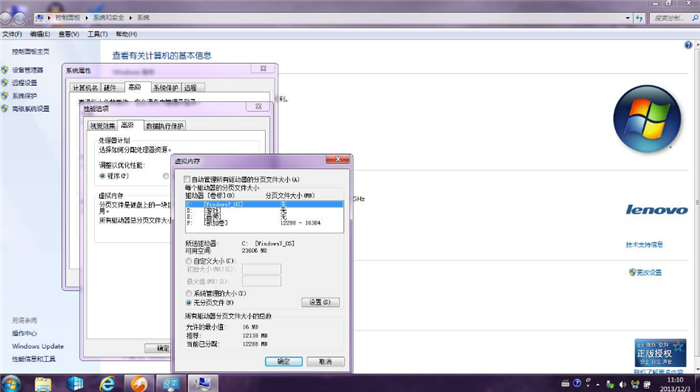This screenshot has width=700, height=392.
Task: Click the 设置(S) button in virtual memory
Action: (x=321, y=302)
